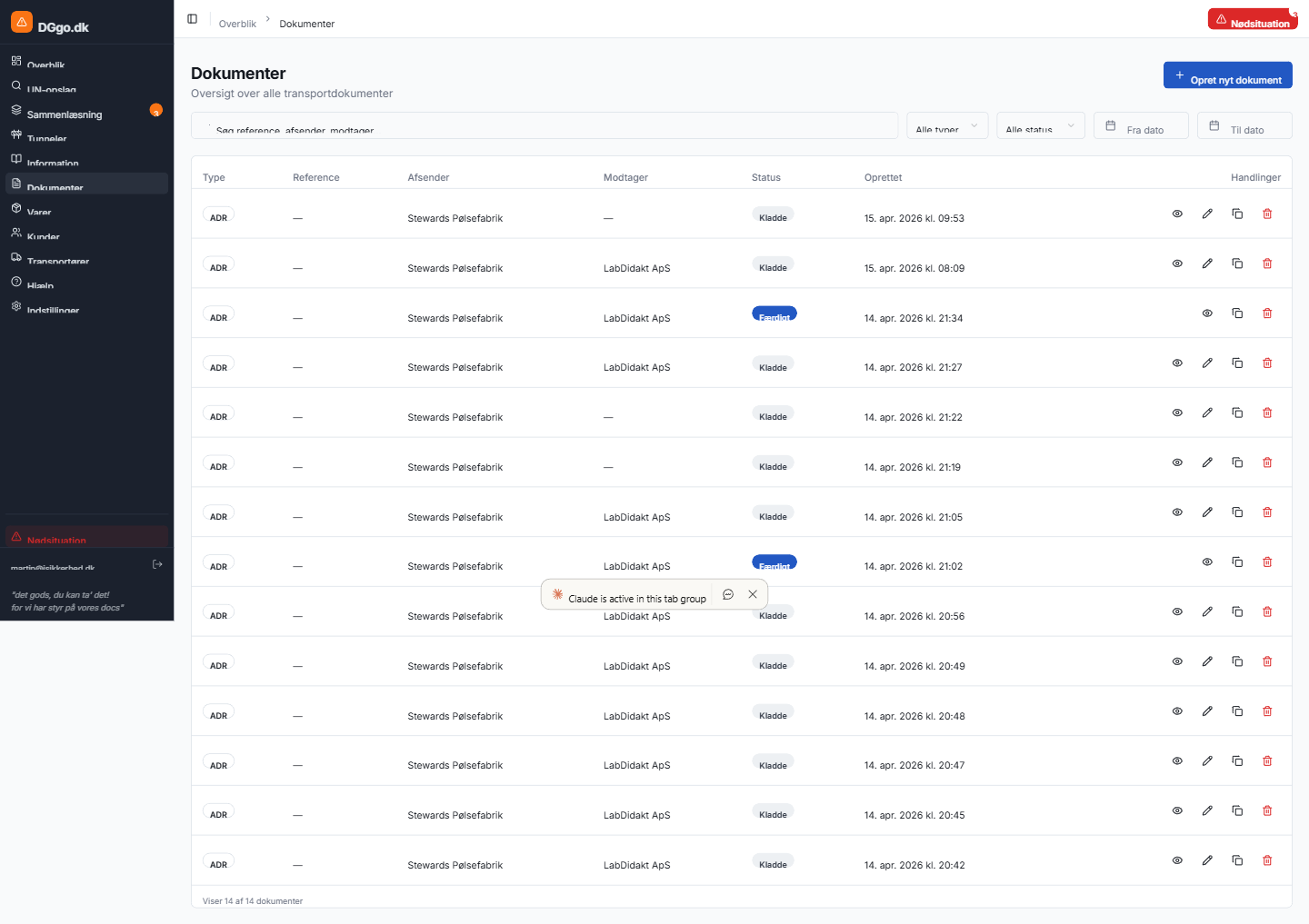This screenshot has width=1309, height=924.
Task: Toggle the sidebar panel with top icon
Action: (x=193, y=19)
